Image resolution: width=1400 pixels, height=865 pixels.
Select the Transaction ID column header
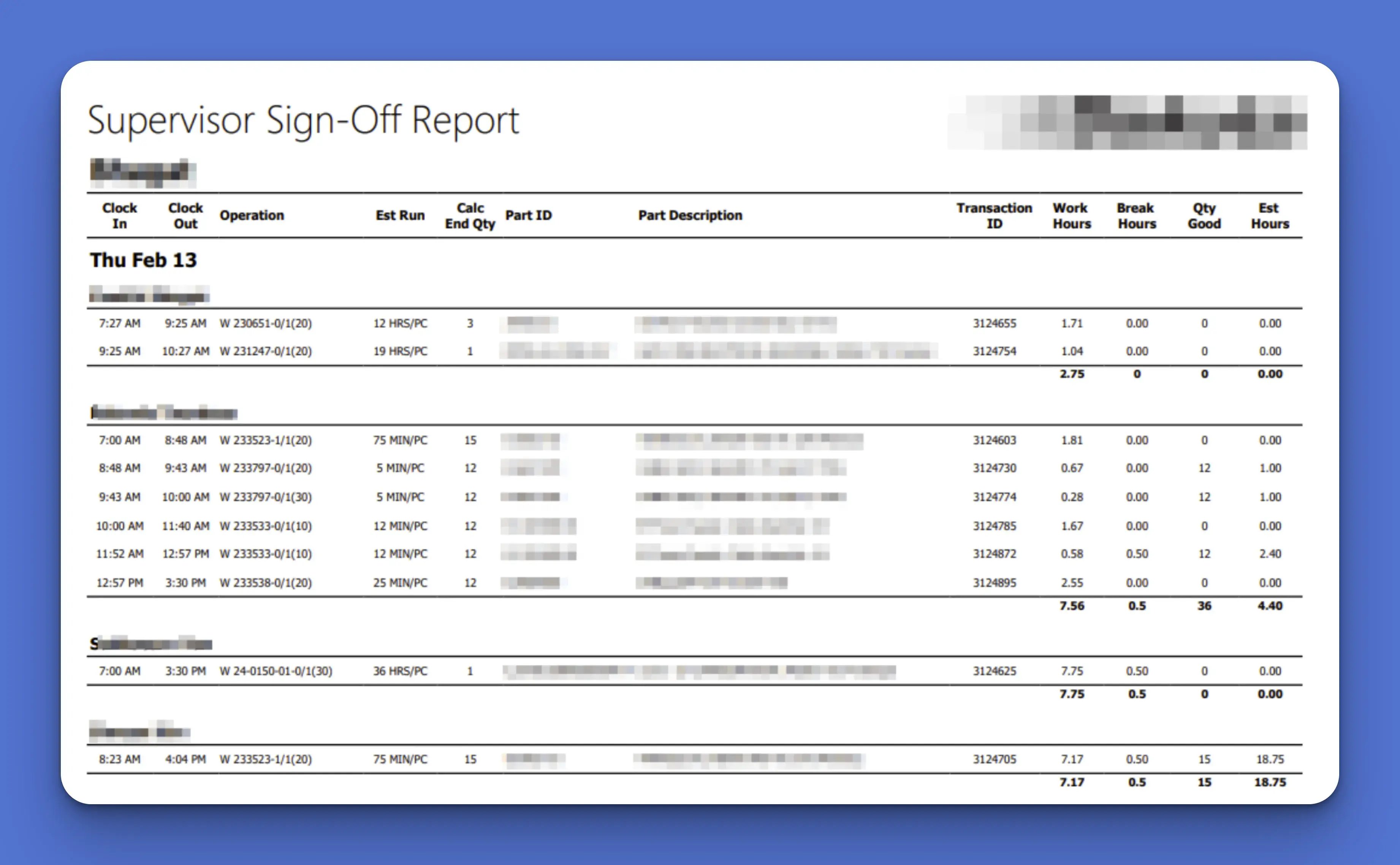coord(994,215)
